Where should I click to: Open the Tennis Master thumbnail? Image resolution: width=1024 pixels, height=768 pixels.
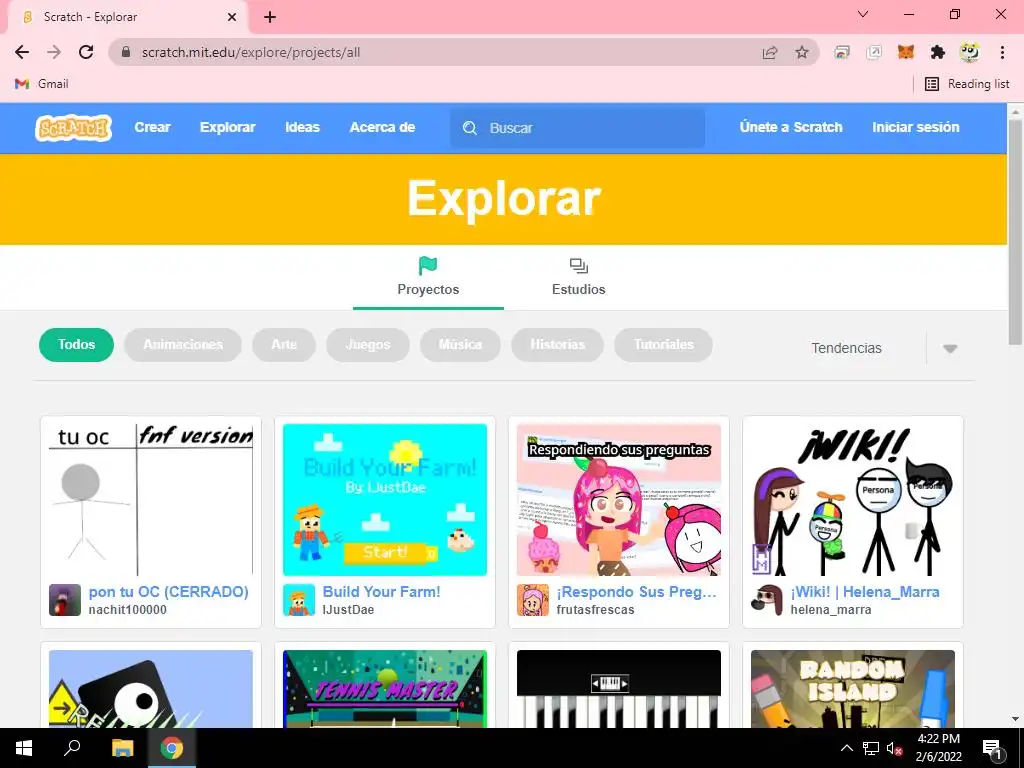point(385,688)
